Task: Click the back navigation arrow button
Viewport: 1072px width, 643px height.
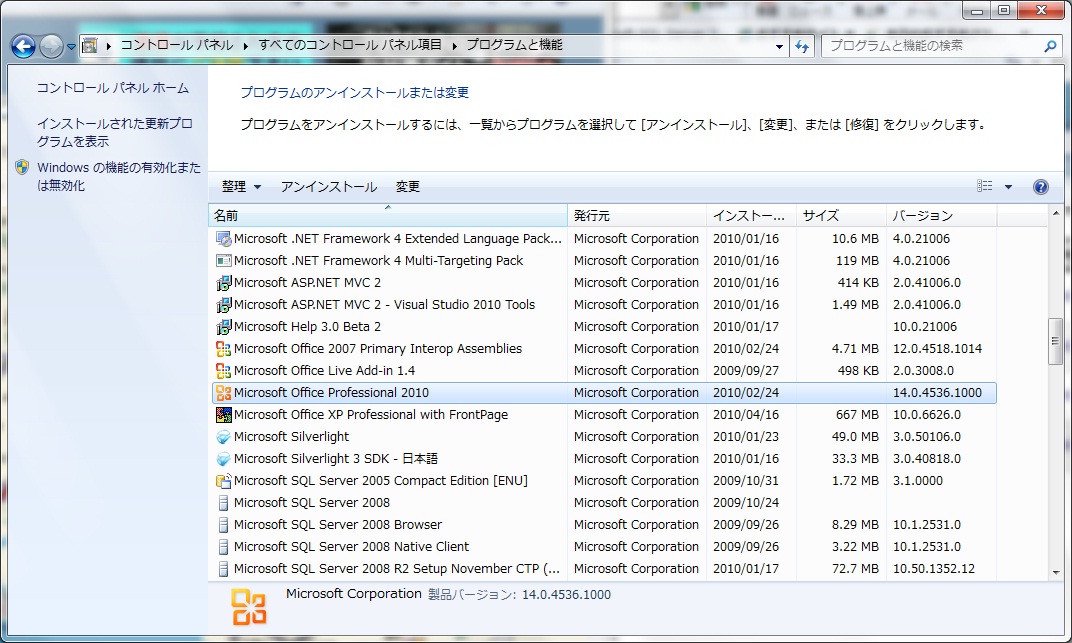Action: tap(24, 46)
